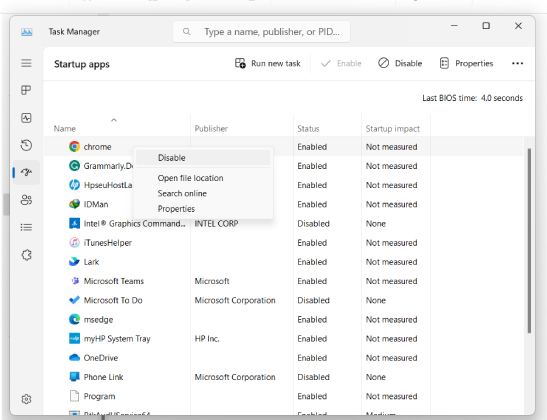Open the Details page icon

coord(26,227)
